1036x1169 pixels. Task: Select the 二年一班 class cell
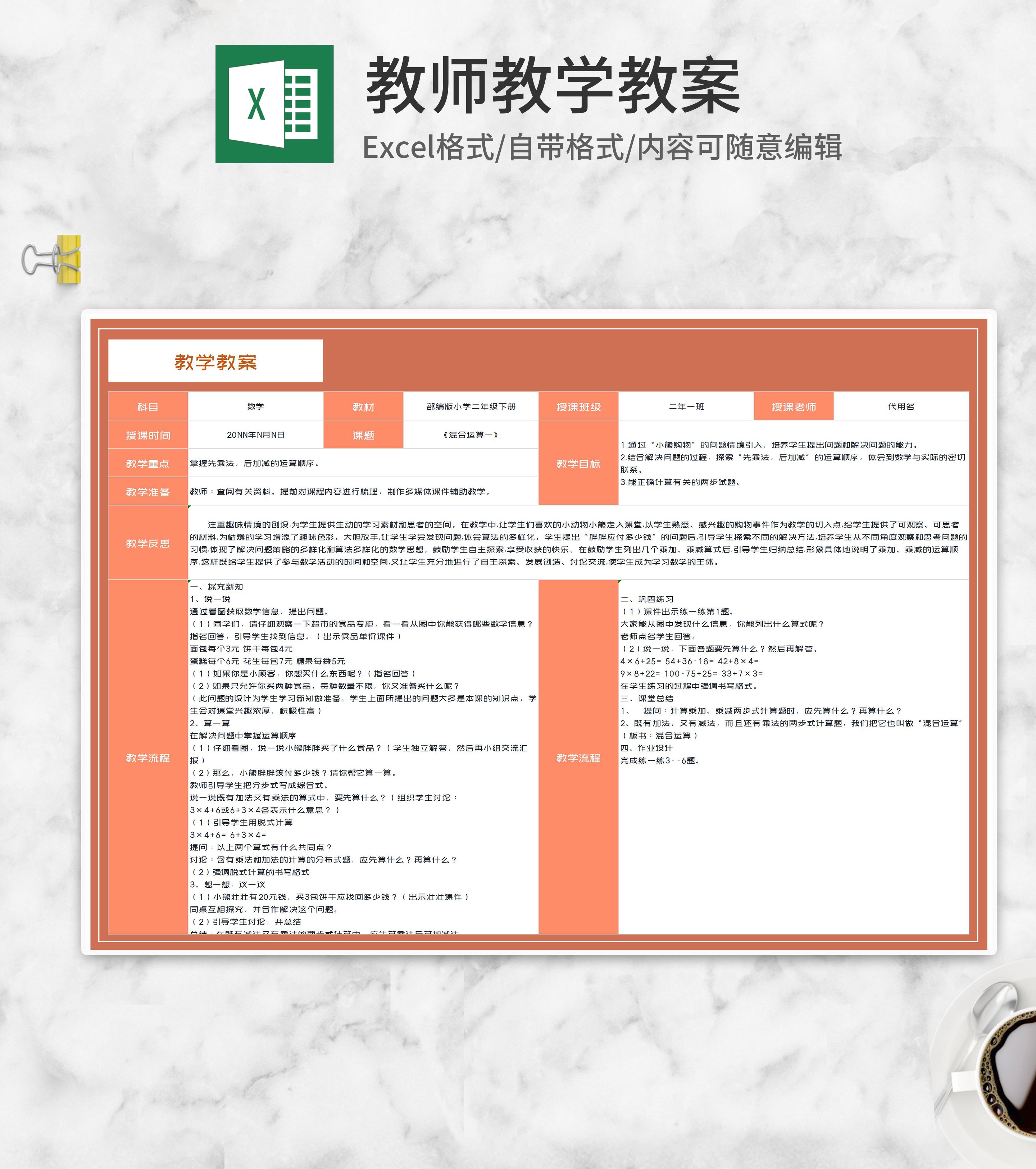click(686, 407)
